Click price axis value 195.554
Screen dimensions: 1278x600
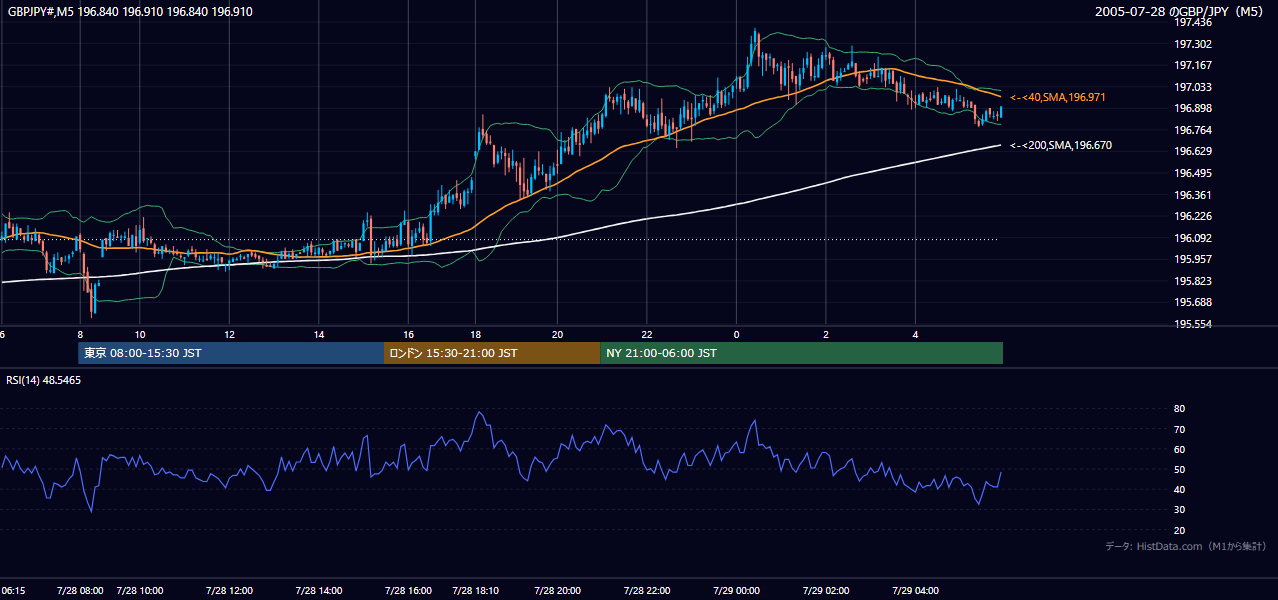[x=1193, y=324]
